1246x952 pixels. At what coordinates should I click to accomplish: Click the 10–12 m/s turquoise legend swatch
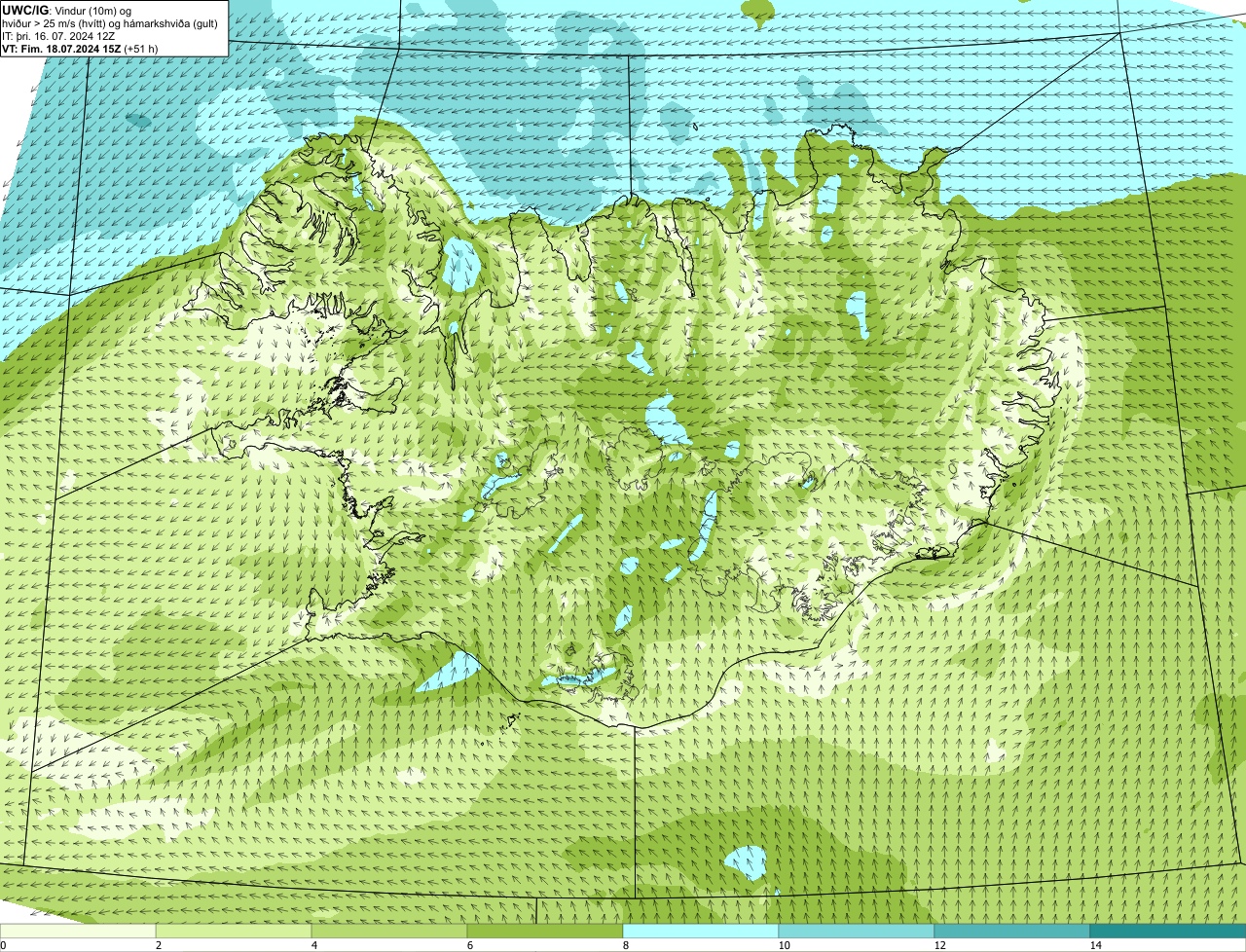(x=857, y=931)
